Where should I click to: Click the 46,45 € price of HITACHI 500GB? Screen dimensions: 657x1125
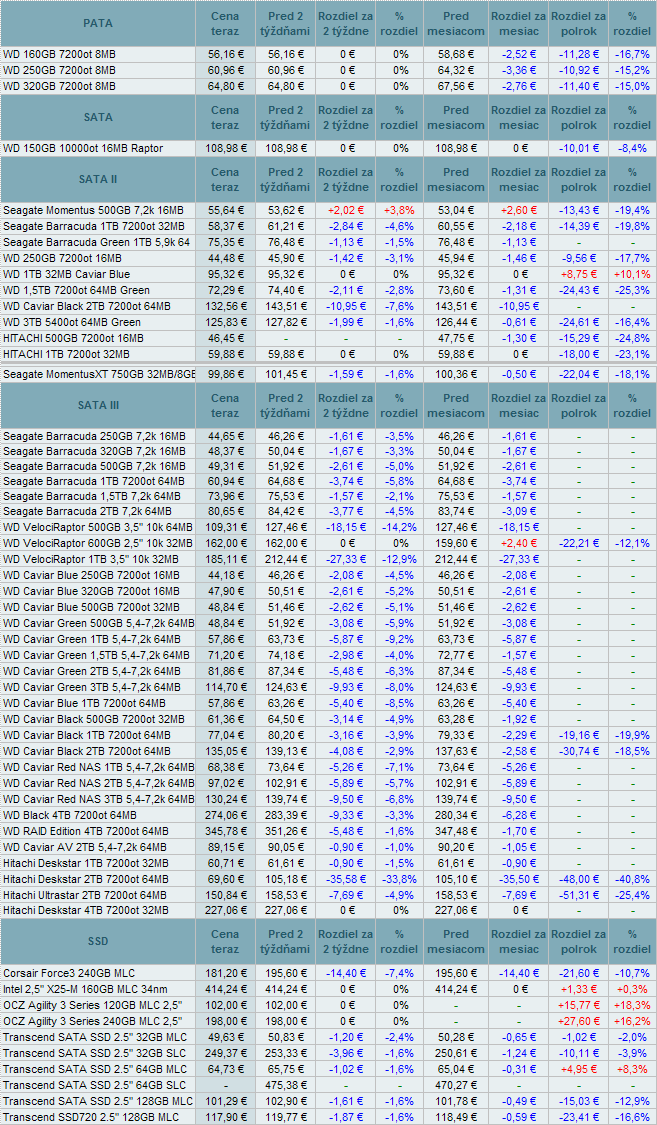[226, 337]
